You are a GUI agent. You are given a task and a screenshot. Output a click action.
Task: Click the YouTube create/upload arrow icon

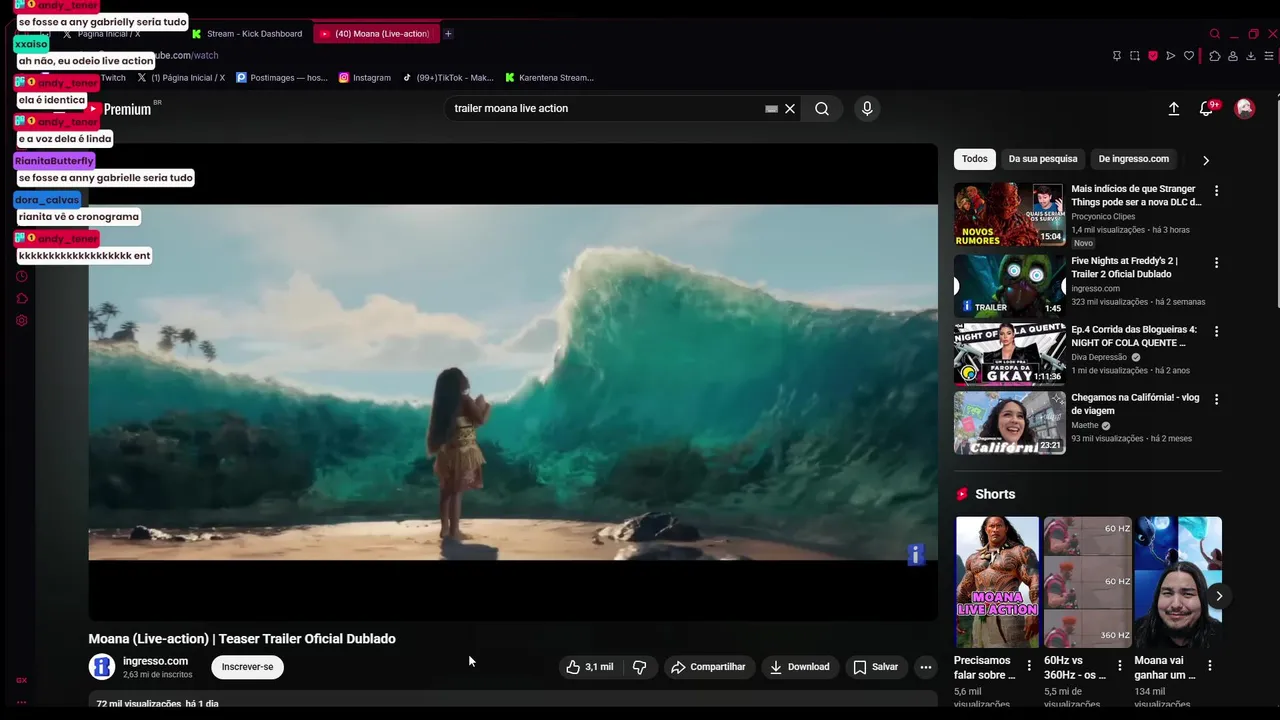click(x=1174, y=109)
